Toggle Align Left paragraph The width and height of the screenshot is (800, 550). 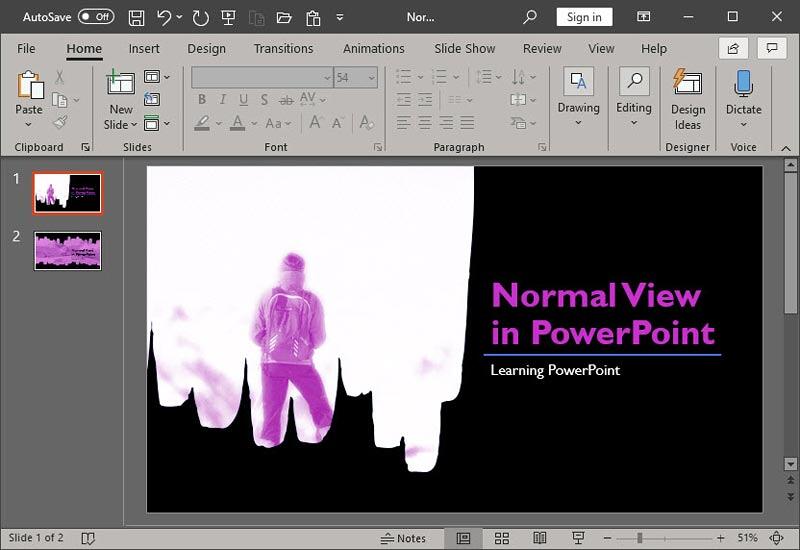[x=404, y=122]
